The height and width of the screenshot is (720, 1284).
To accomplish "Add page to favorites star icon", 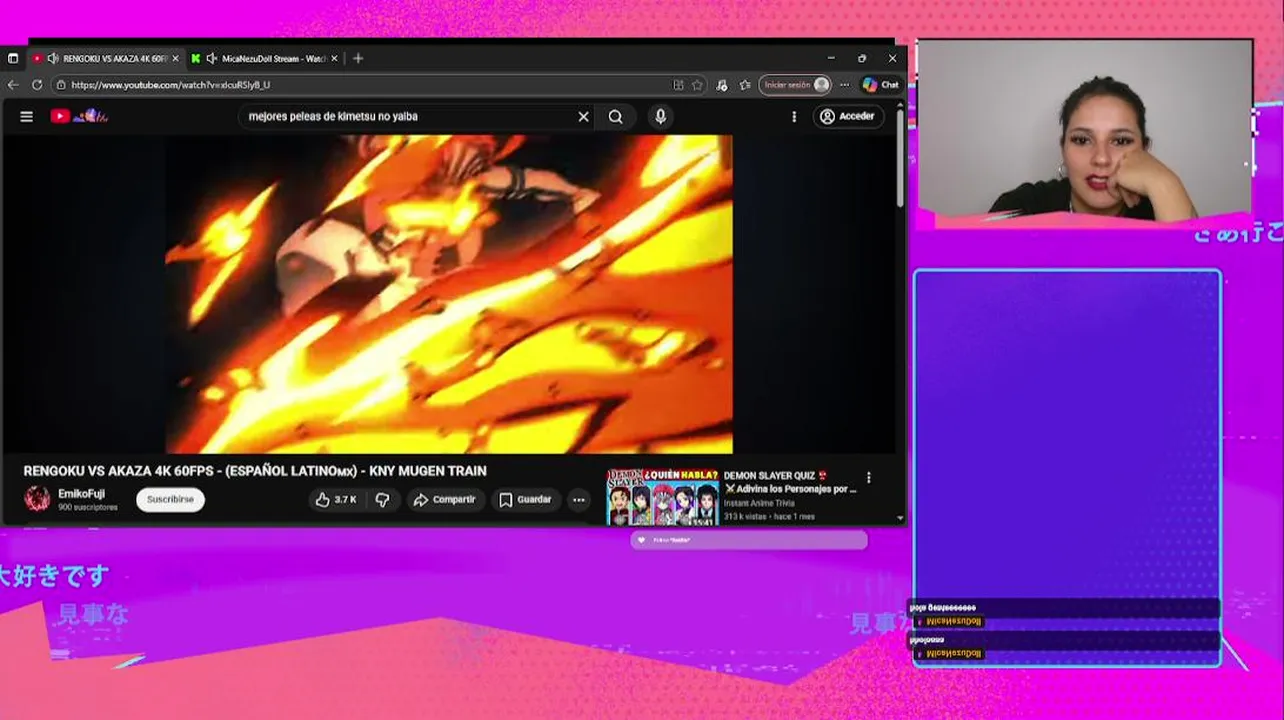I will click(x=697, y=85).
